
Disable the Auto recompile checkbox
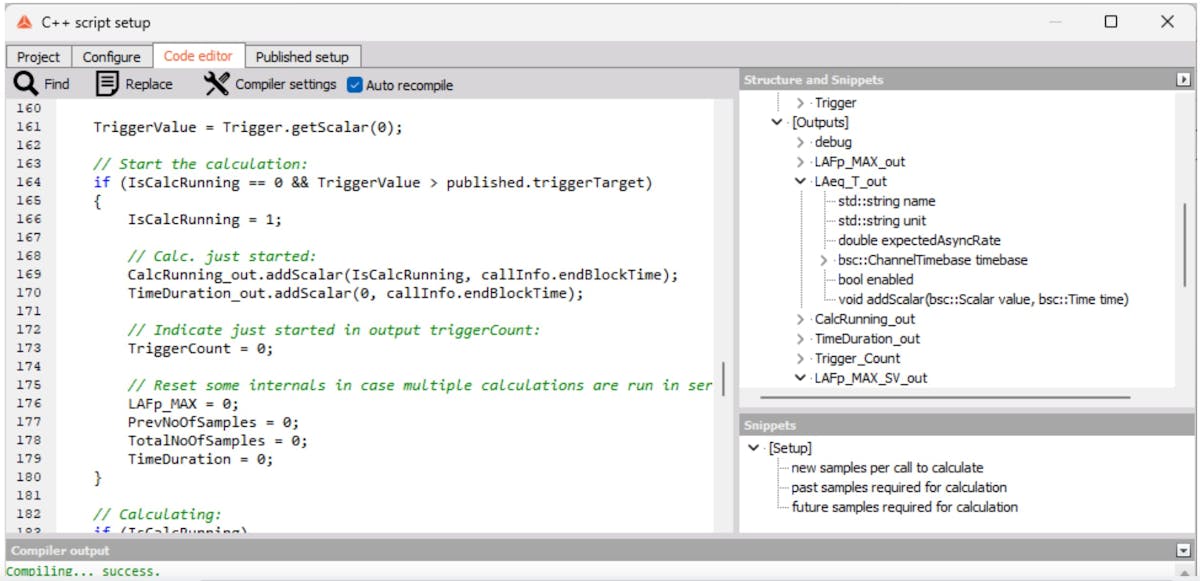coord(354,85)
